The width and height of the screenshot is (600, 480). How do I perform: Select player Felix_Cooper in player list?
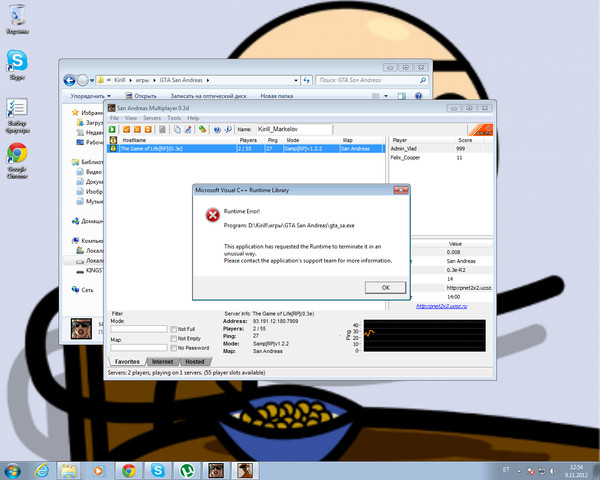pyautogui.click(x=441, y=158)
